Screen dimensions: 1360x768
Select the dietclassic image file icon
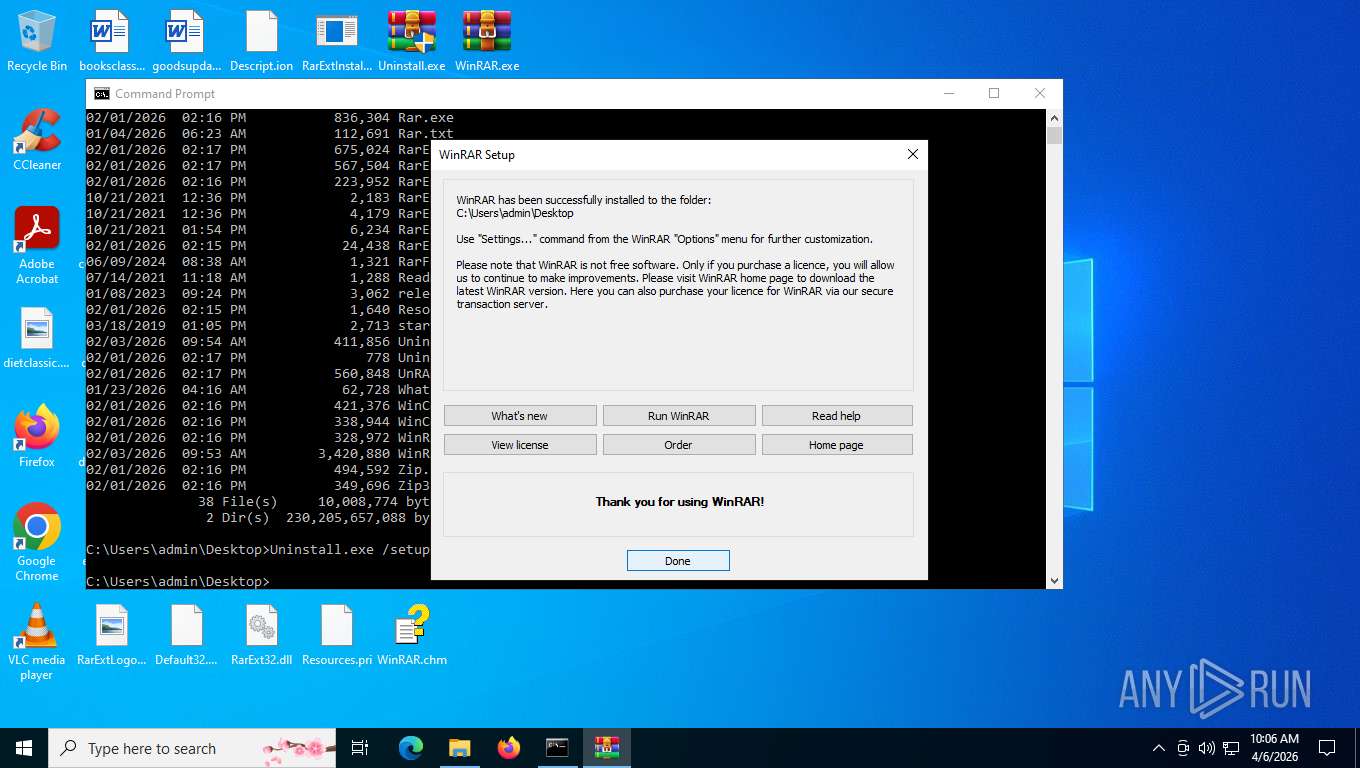37,338
